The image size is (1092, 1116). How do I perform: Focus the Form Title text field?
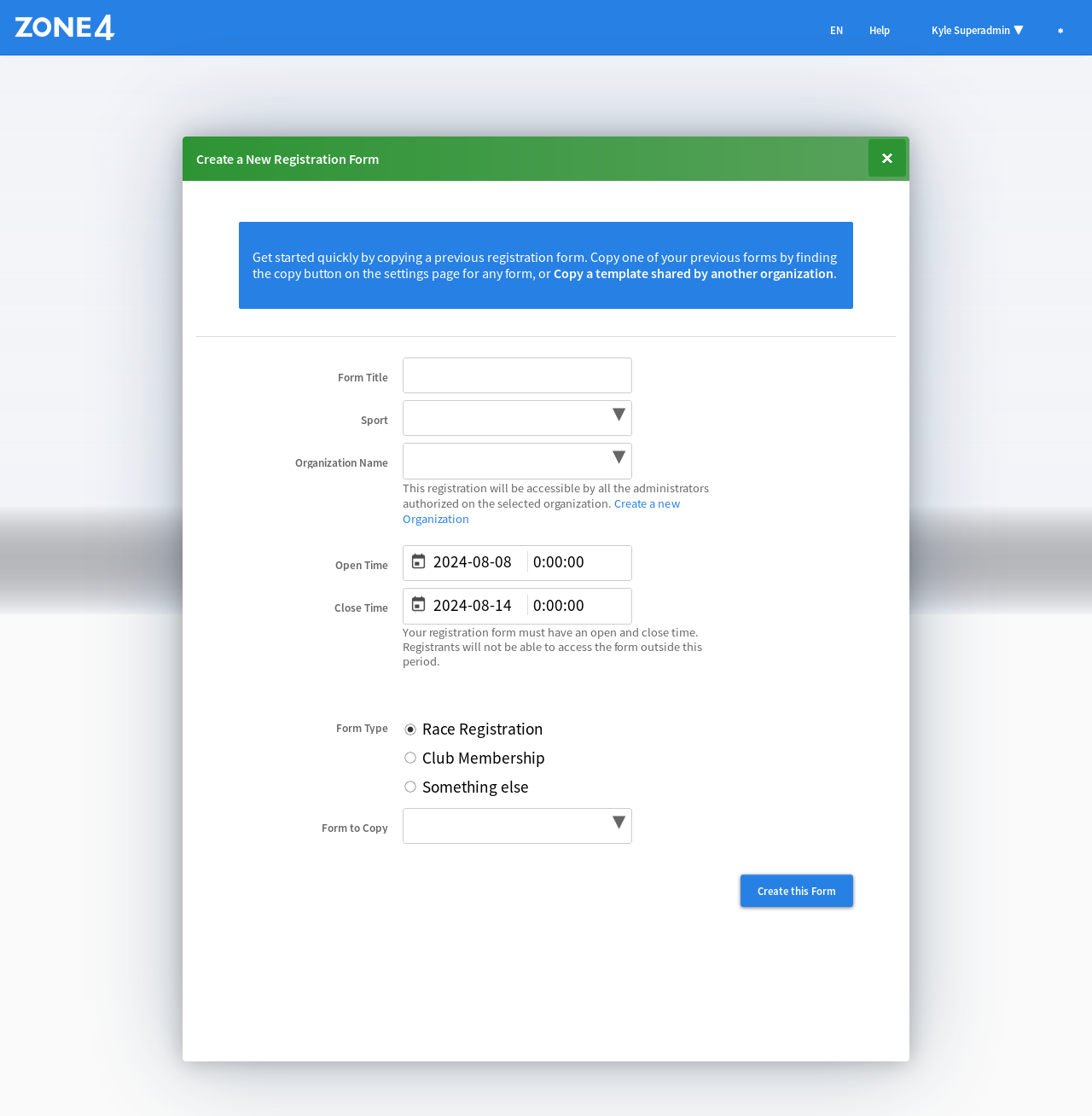tap(517, 375)
